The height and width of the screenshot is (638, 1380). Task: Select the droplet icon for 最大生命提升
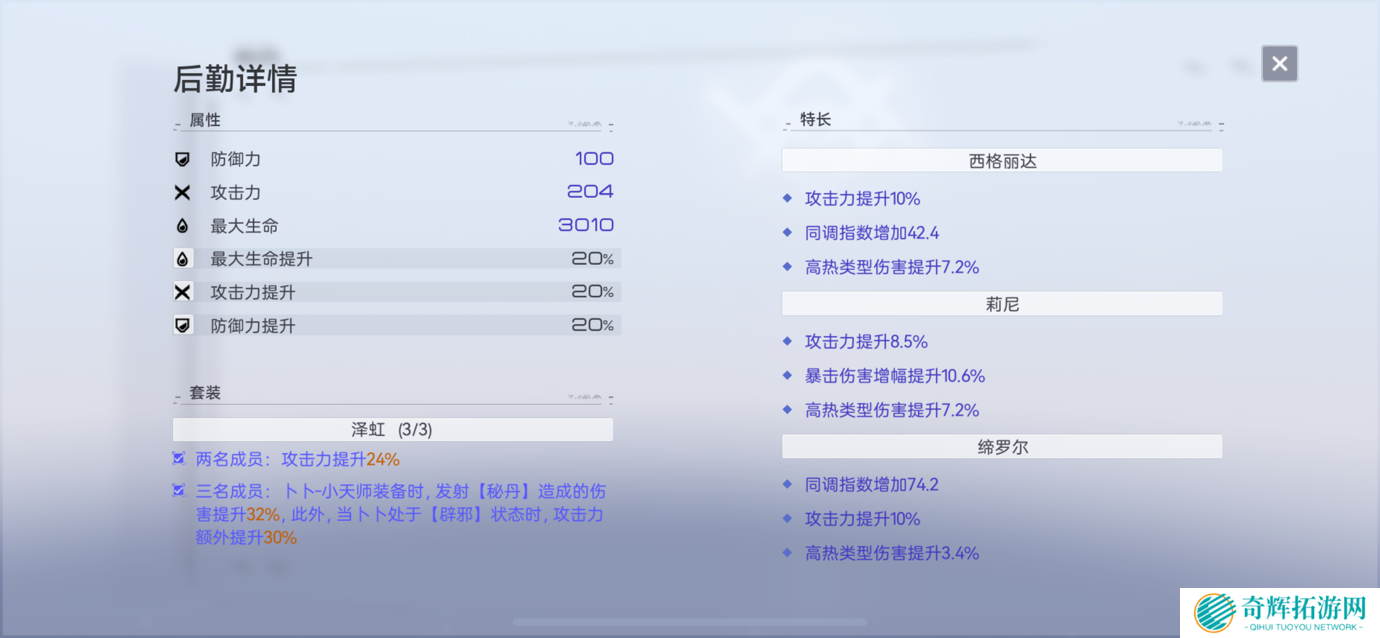tap(183, 259)
